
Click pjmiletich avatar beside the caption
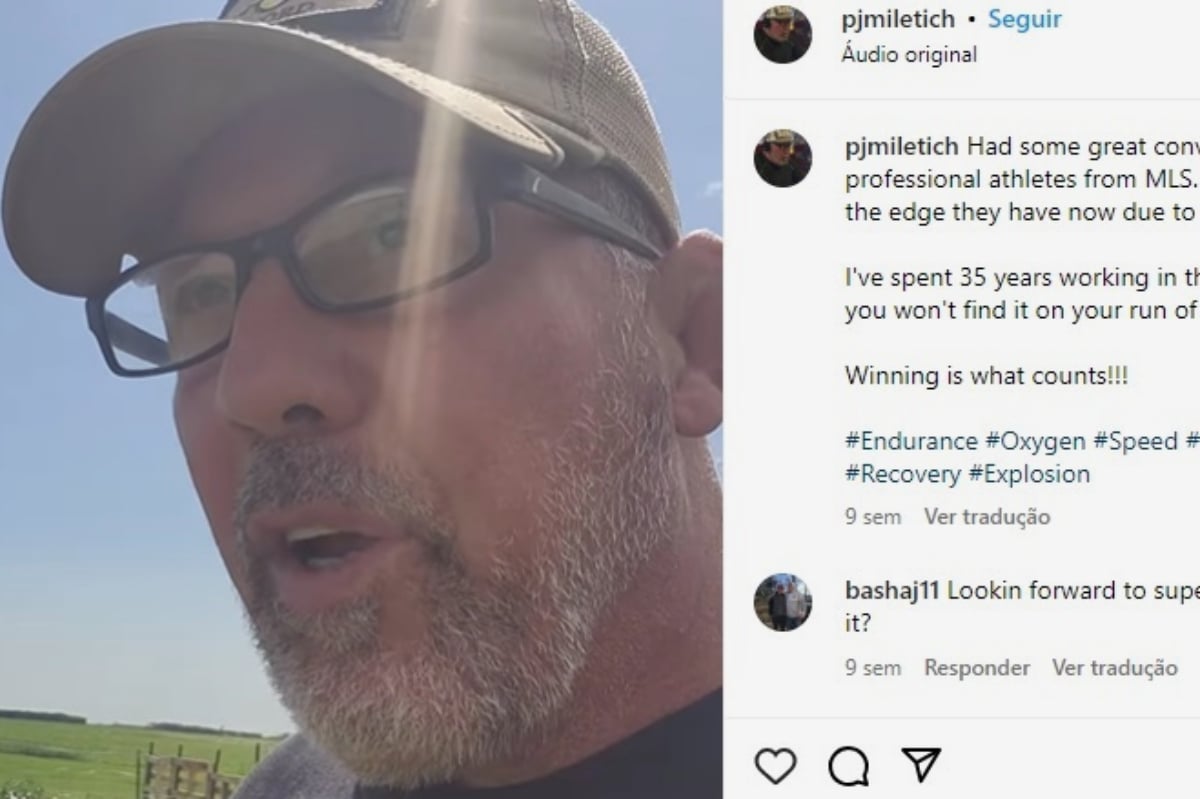click(782, 158)
